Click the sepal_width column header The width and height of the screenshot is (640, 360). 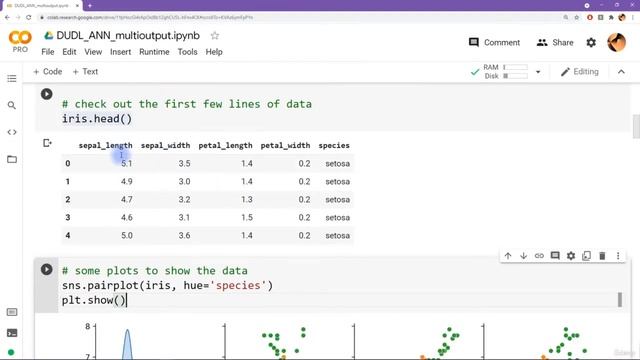pos(165,145)
